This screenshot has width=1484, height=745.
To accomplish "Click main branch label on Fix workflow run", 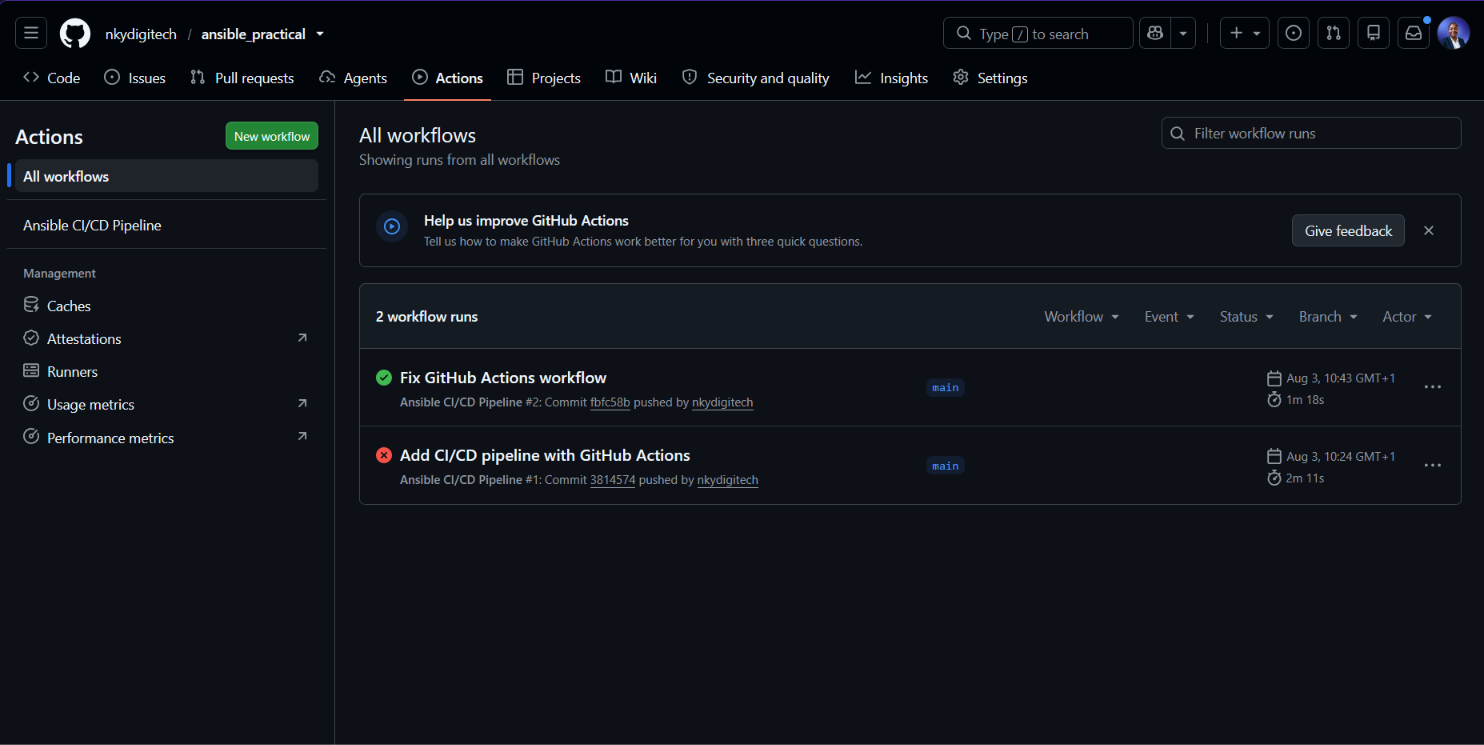I will [945, 387].
